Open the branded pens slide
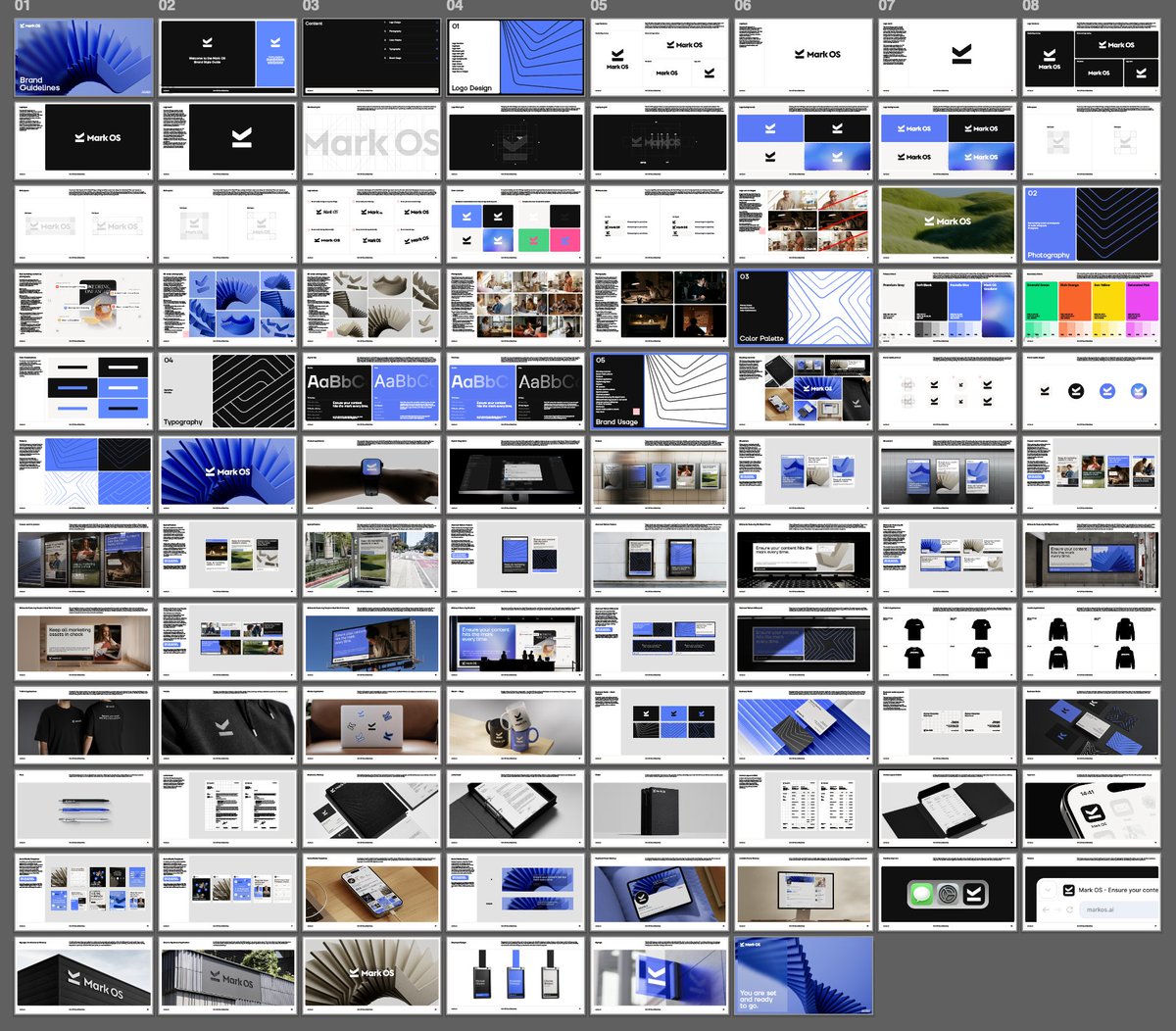 pyautogui.click(x=84, y=808)
